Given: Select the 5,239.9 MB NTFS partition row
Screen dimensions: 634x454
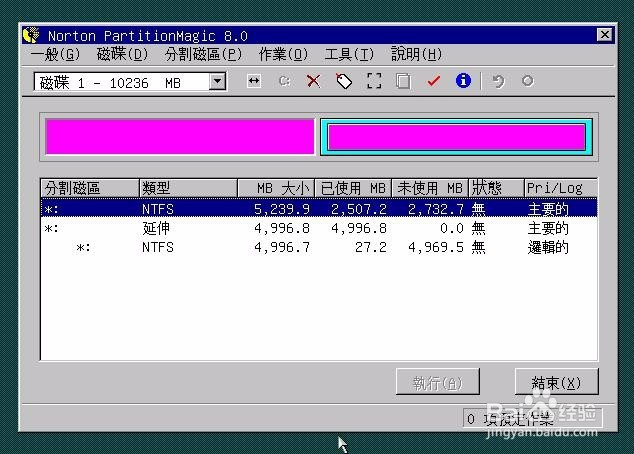Looking at the screenshot, I should (319, 209).
